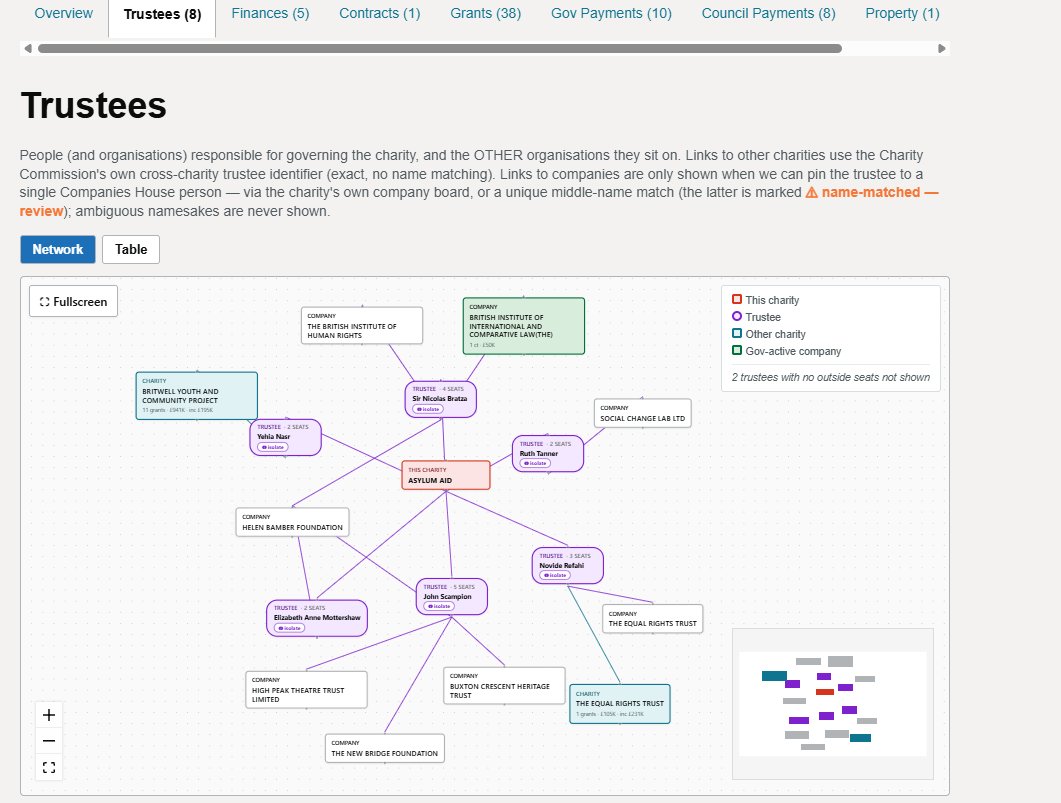Image resolution: width=1061 pixels, height=803 pixels.
Task: Click the Ruth Tanner trustee name
Action: click(539, 454)
